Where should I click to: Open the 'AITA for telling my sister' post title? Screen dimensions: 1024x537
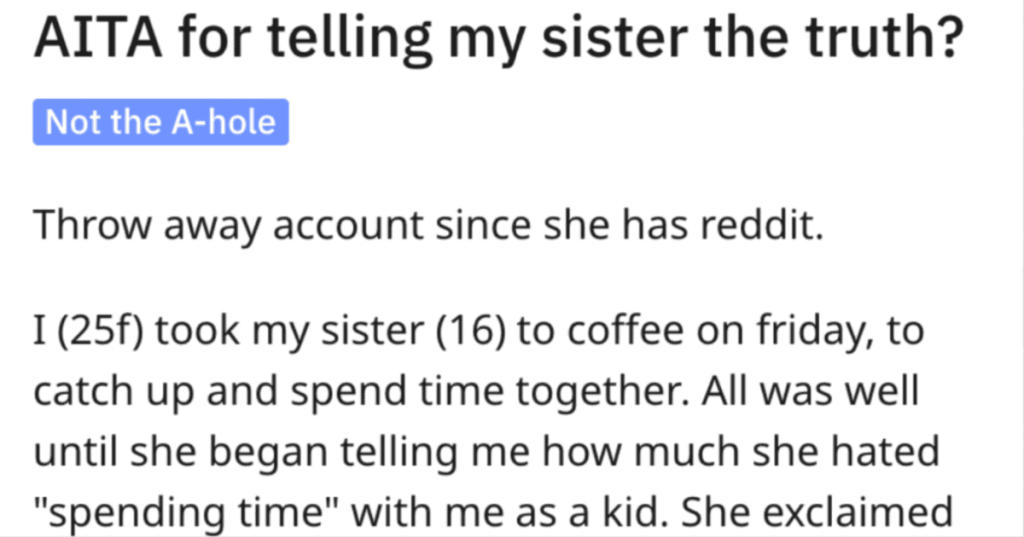click(x=499, y=38)
